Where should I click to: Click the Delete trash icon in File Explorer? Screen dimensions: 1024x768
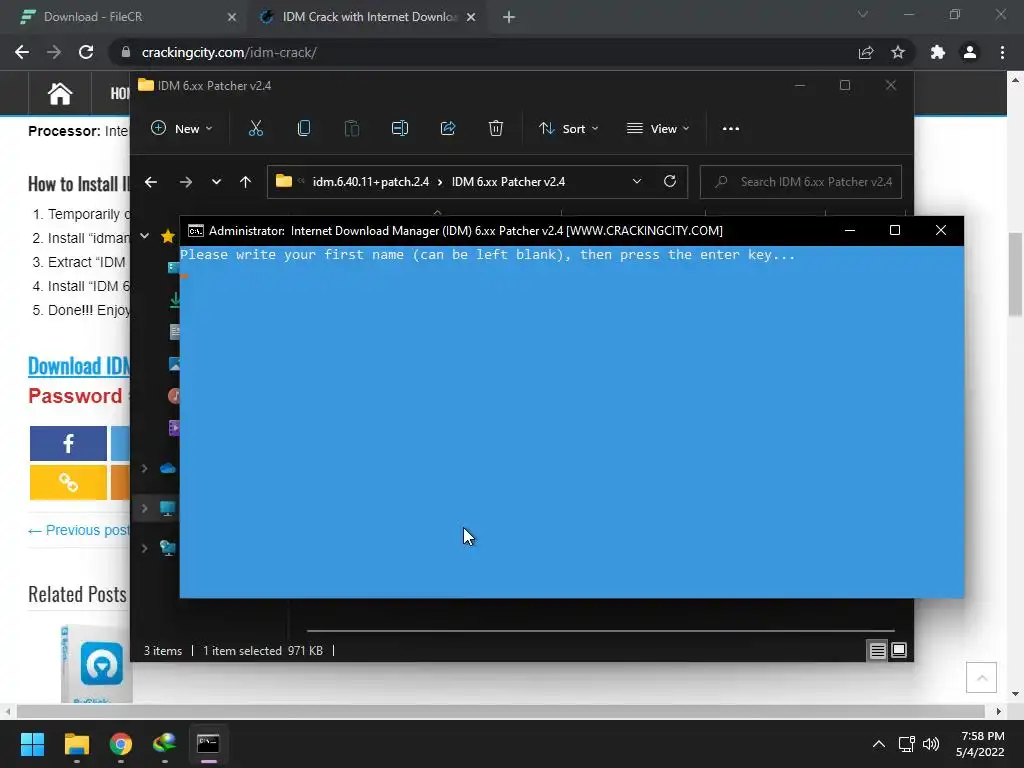click(496, 129)
